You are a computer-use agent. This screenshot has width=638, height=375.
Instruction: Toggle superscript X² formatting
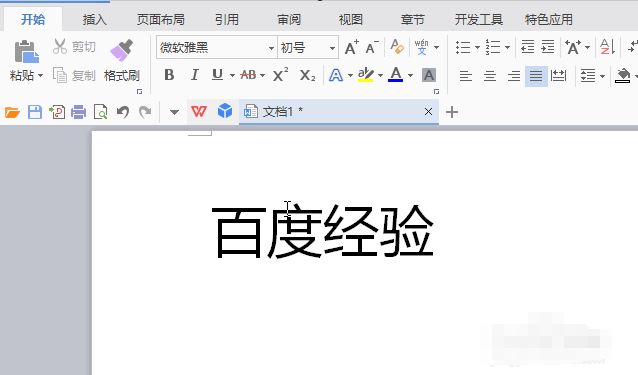point(280,75)
